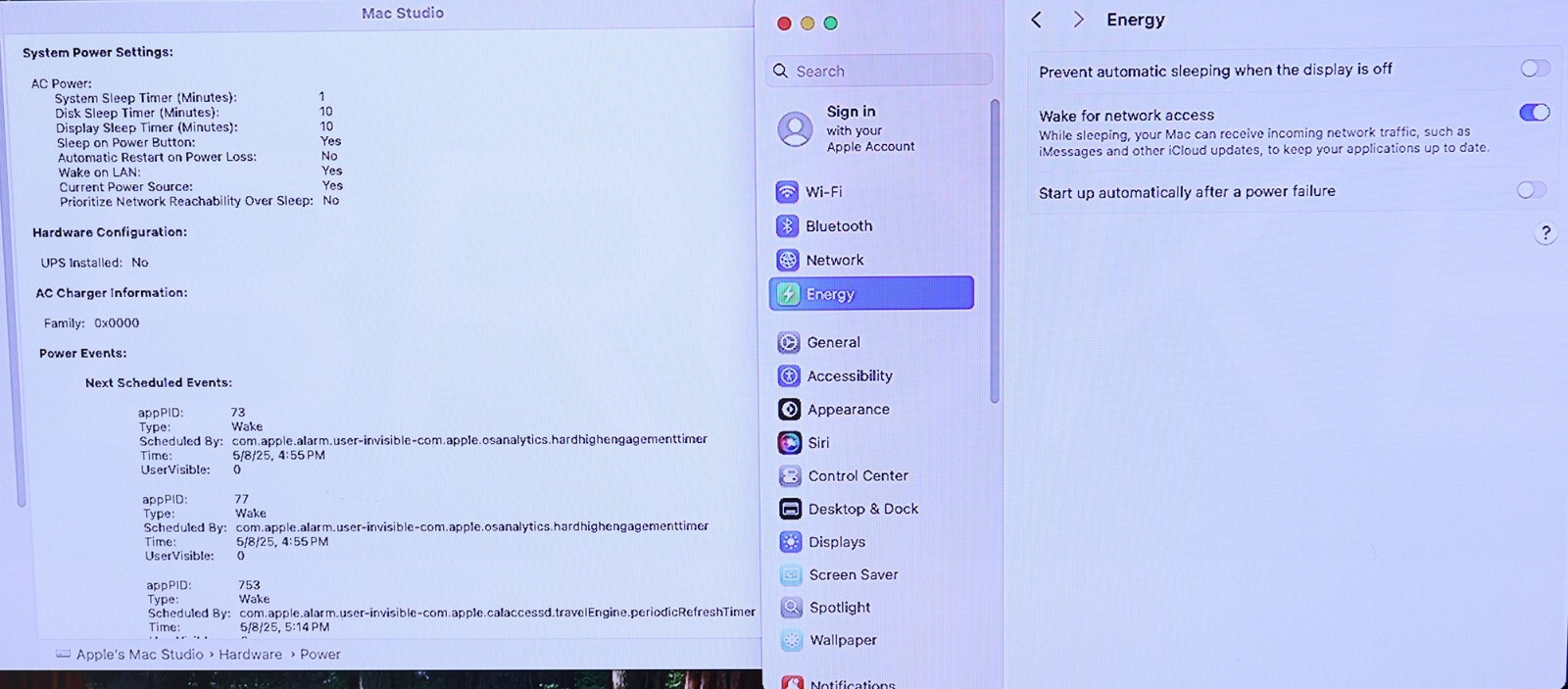The image size is (1568, 689).
Task: Select the 5/8/25, 5:14 PM time value
Action: point(284,627)
